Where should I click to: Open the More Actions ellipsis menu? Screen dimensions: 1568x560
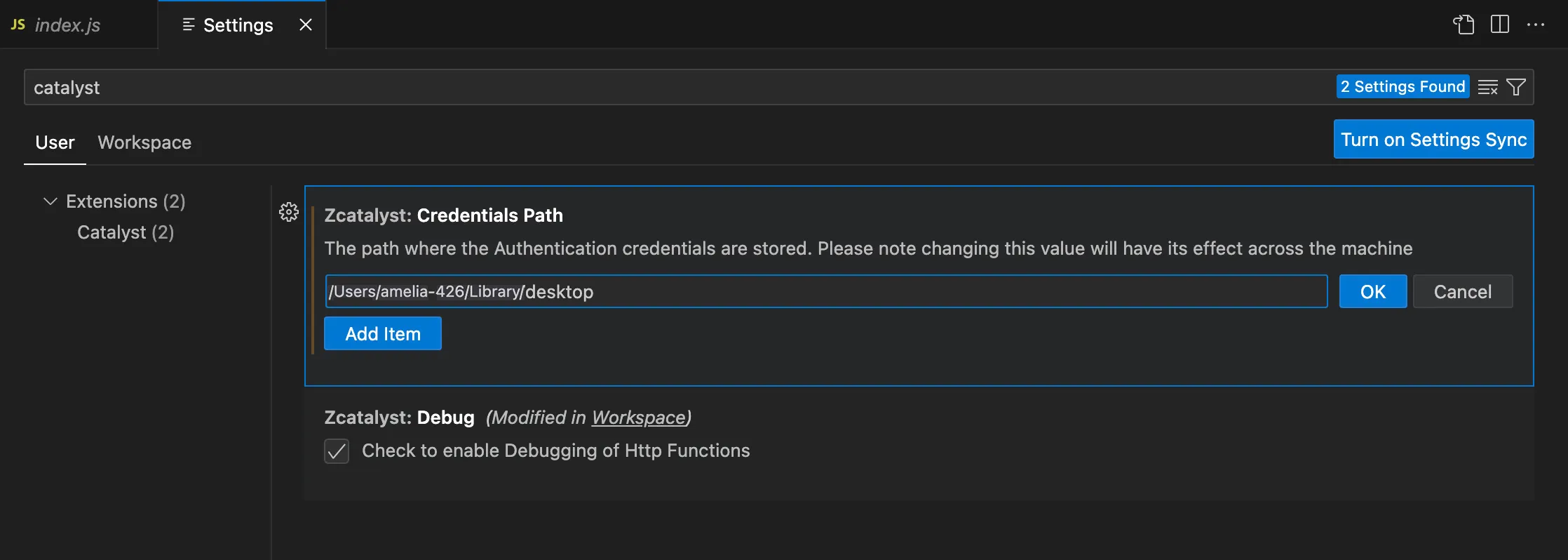pyautogui.click(x=1536, y=25)
